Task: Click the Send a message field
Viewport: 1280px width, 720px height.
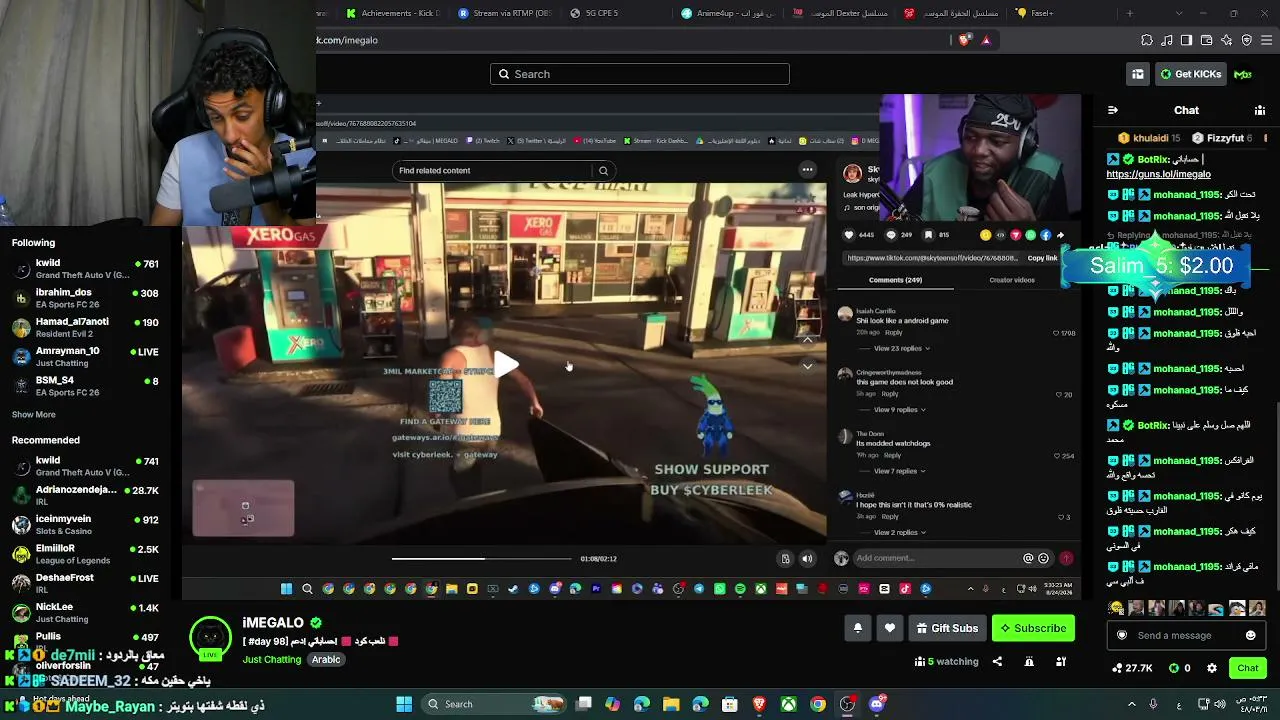Action: [1186, 635]
